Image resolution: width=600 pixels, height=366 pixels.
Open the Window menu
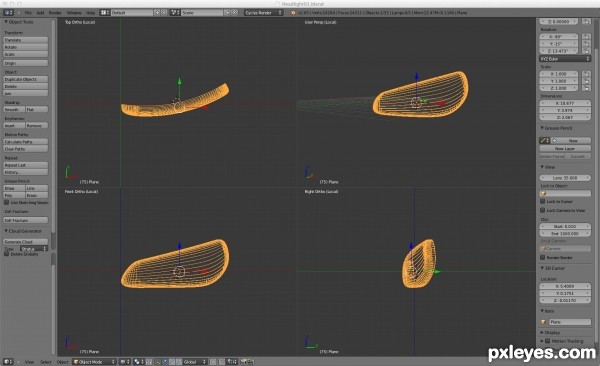coord(74,13)
